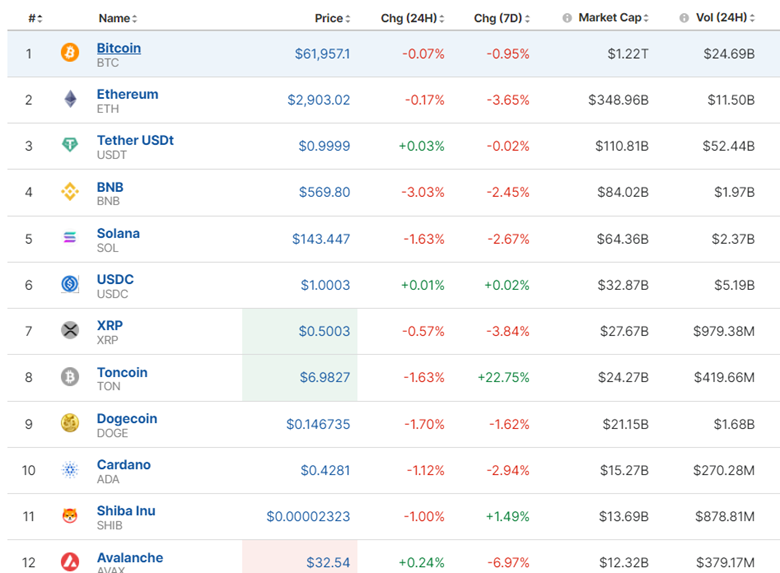Click Ethereum price $2,903.02

319,100
